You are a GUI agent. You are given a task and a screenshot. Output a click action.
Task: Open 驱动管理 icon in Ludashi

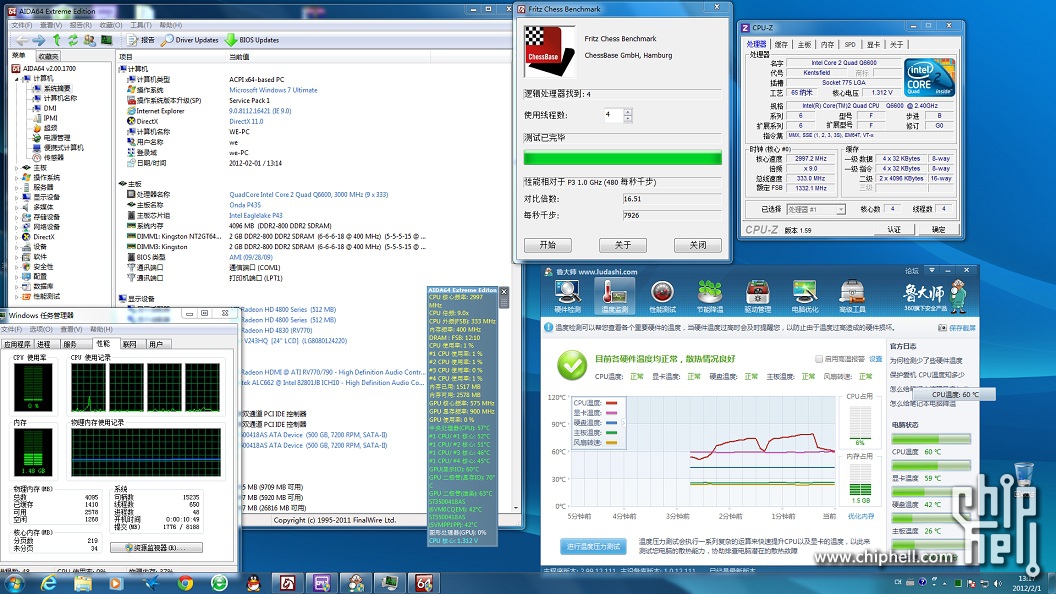(x=758, y=296)
